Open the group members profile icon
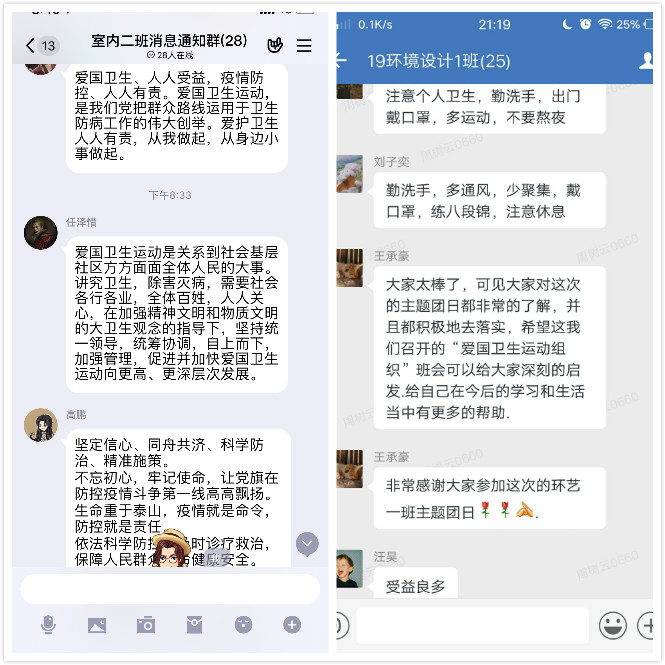The width and height of the screenshot is (665, 665). click(645, 61)
